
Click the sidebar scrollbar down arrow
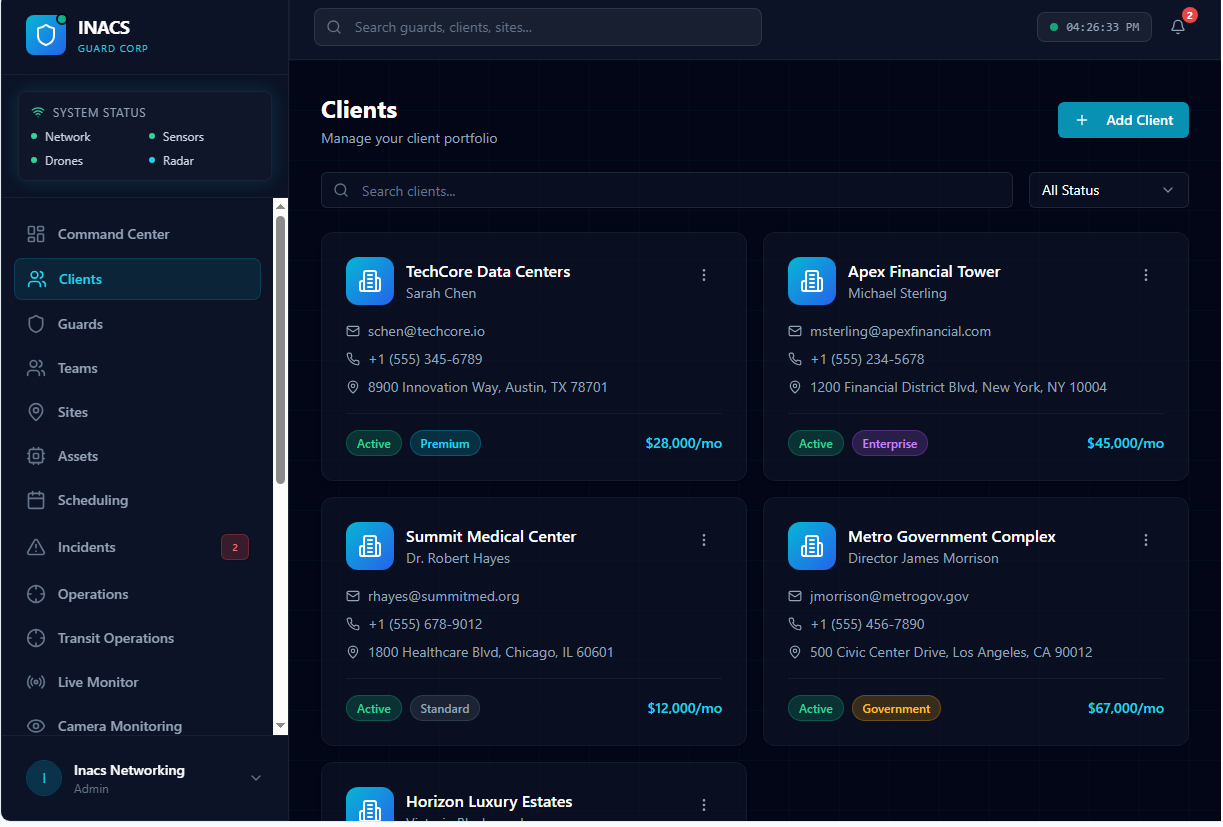pyautogui.click(x=281, y=725)
